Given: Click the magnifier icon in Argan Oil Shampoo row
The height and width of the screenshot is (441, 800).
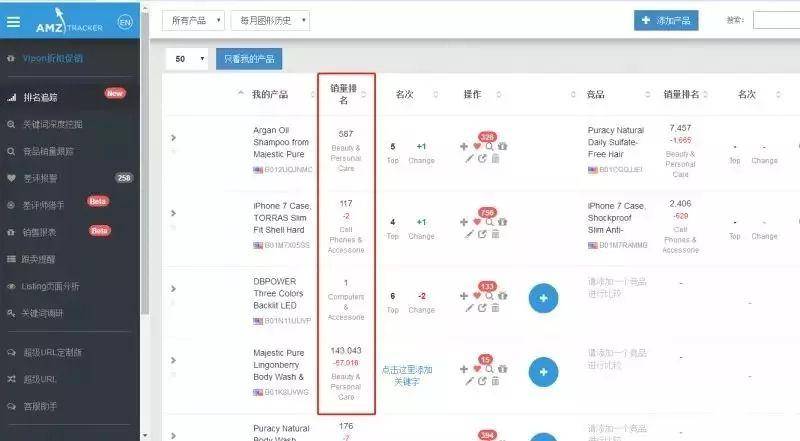Looking at the screenshot, I should pyautogui.click(x=489, y=146).
